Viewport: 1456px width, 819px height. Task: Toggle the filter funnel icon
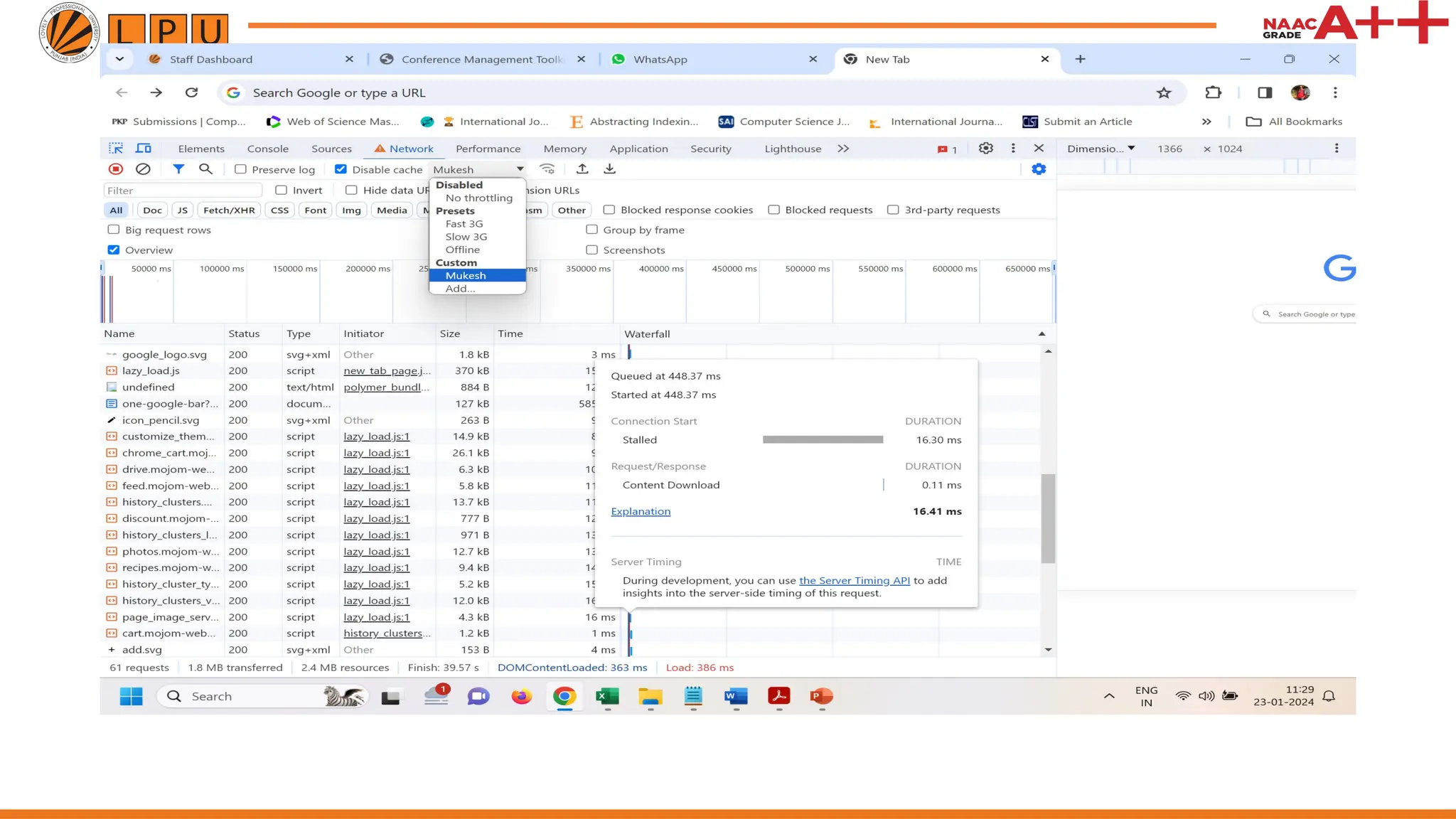click(178, 169)
